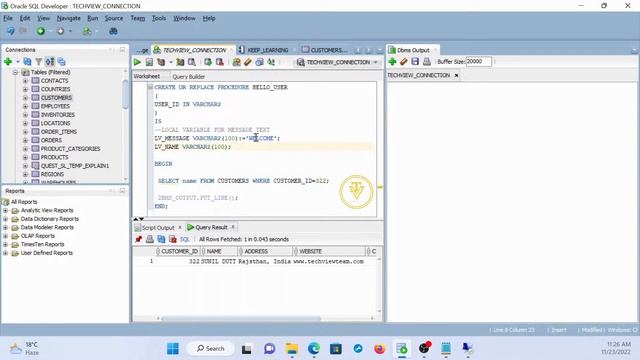Open Firefox from the taskbar
The width and height of the screenshot is (640, 360).
click(380, 349)
